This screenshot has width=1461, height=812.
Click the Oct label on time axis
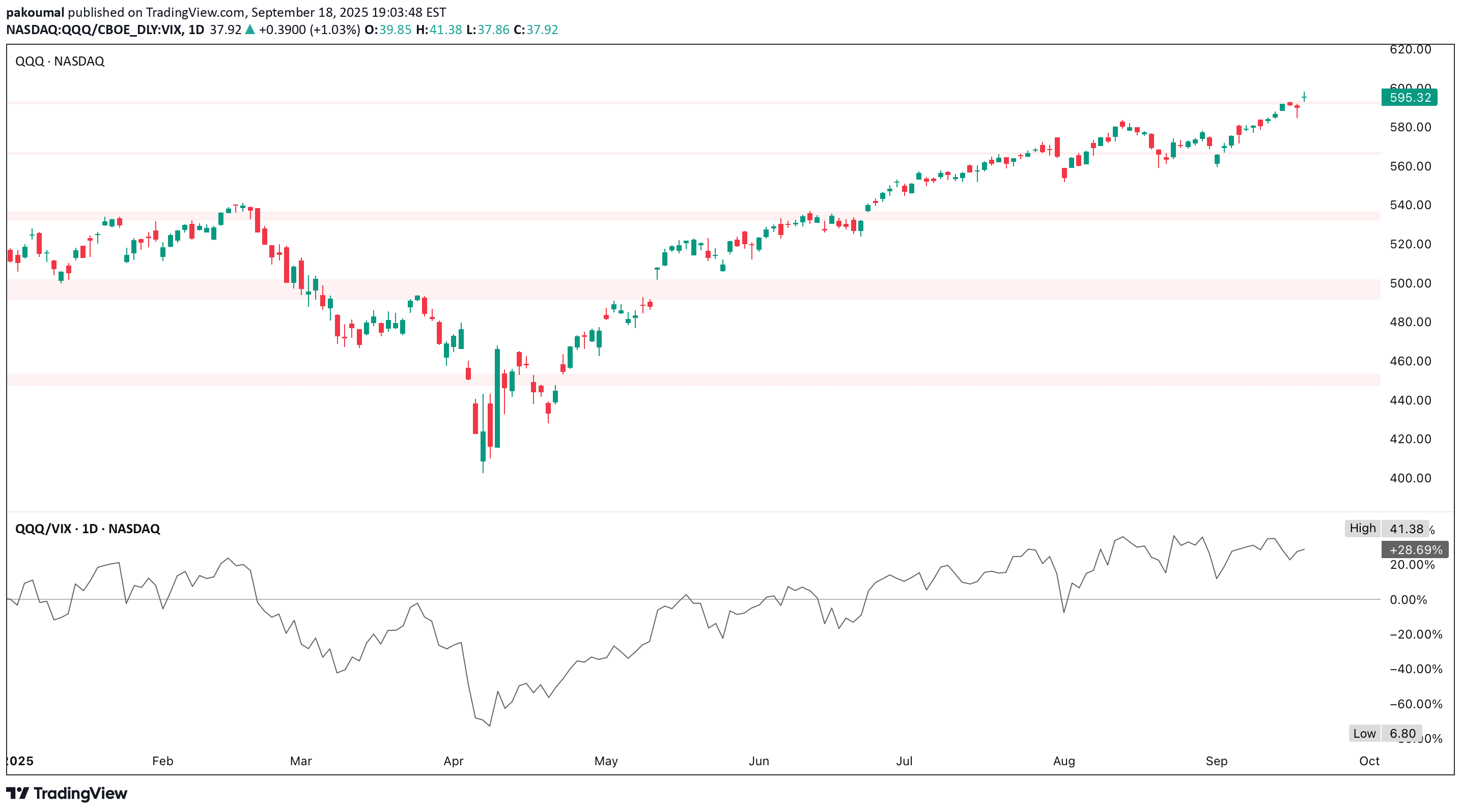coord(1368,761)
